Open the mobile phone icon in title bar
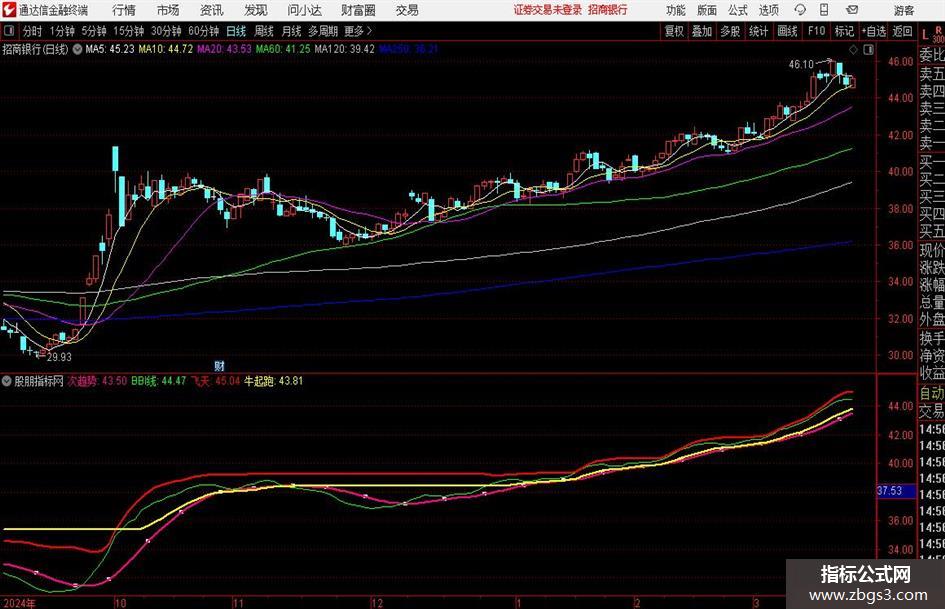 824,10
